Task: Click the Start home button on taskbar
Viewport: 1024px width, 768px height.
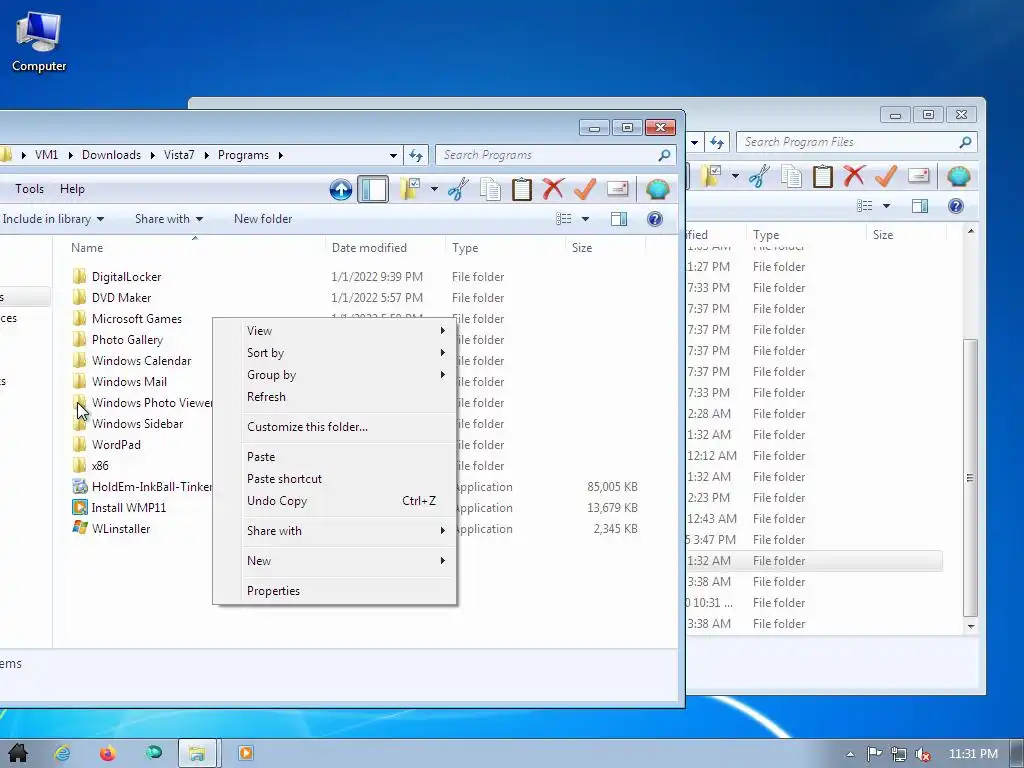Action: 18,753
